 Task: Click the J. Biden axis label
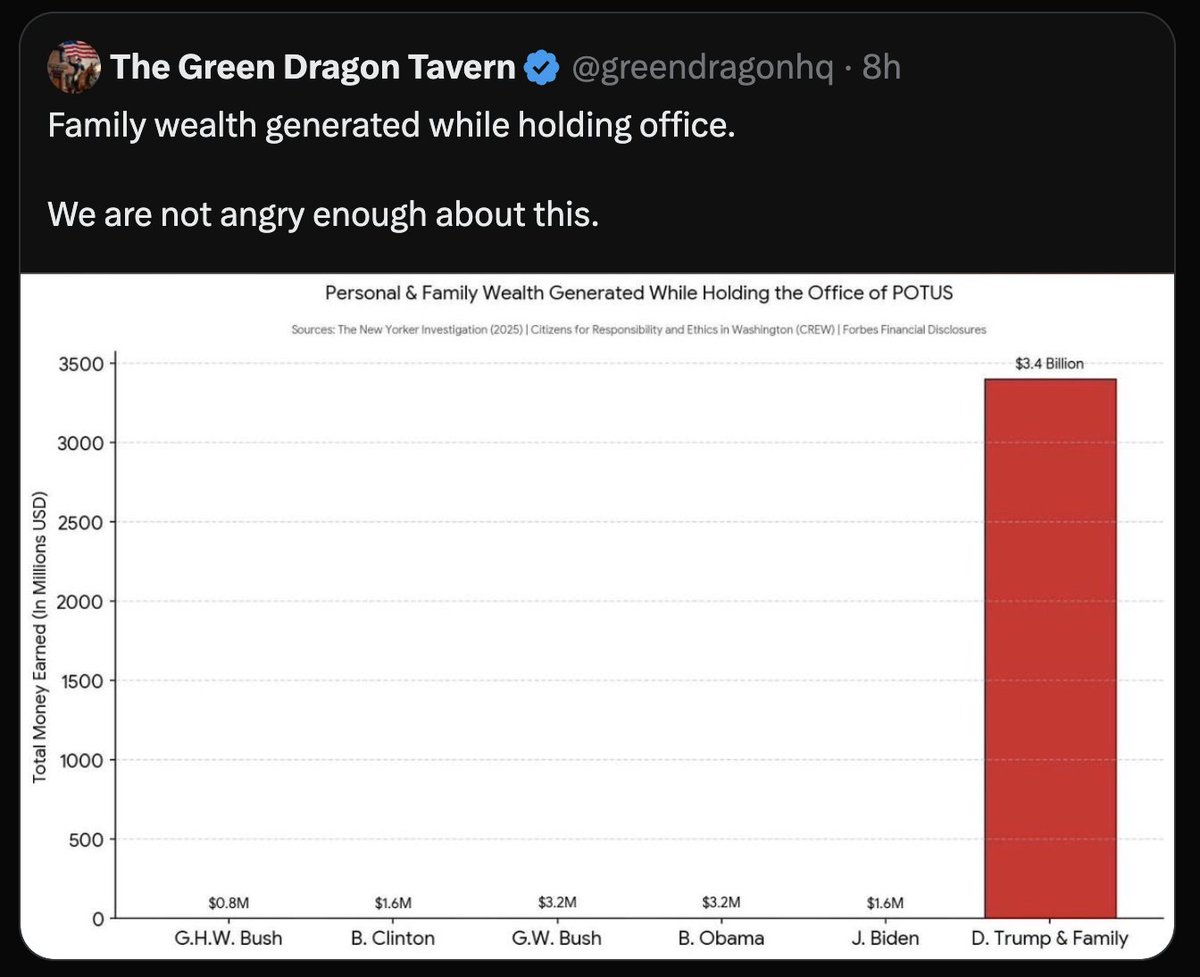coord(885,938)
